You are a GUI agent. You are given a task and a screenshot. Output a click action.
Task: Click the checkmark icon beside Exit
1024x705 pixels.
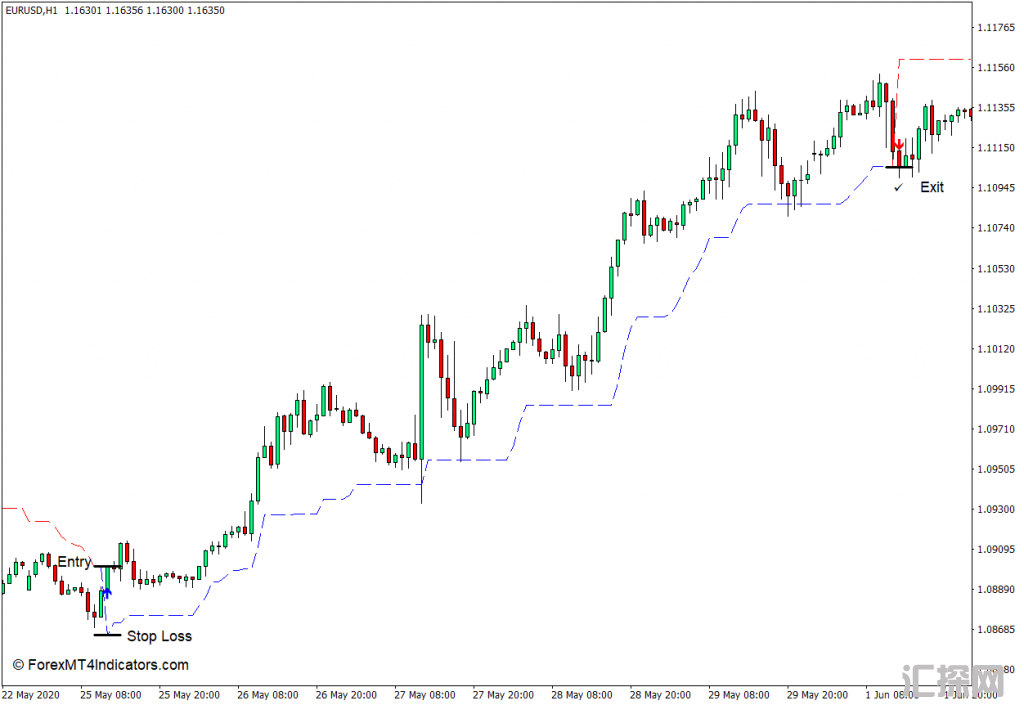pyautogui.click(x=898, y=187)
